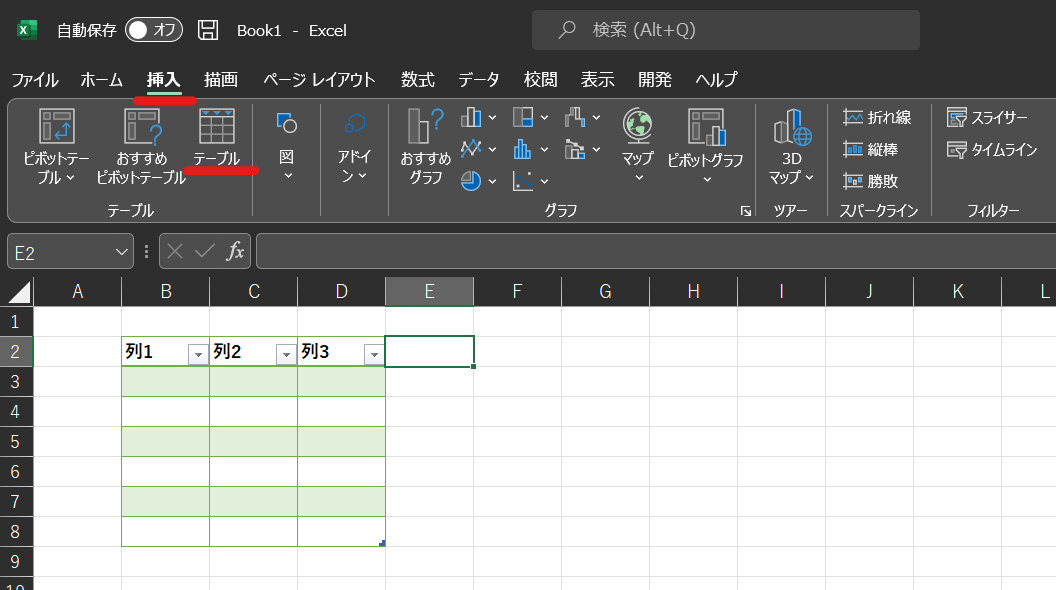Insert a pie or doughnut chart
1056x590 pixels.
pos(471,181)
